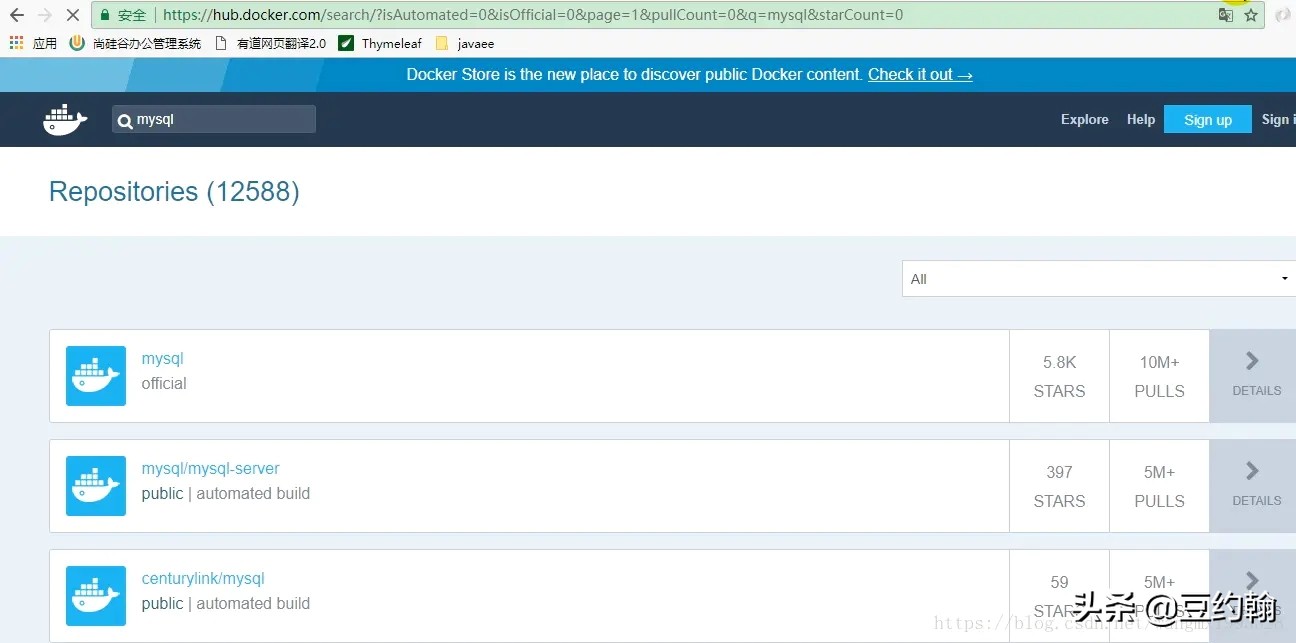Open the translate page icon in address bar
The height and width of the screenshot is (643, 1296).
point(1225,15)
